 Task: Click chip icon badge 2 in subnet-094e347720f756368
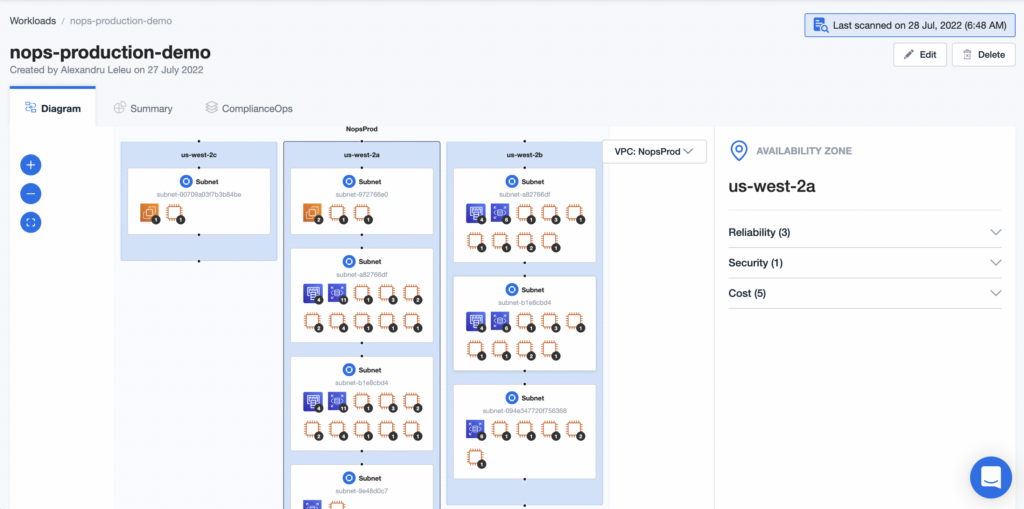575,429
